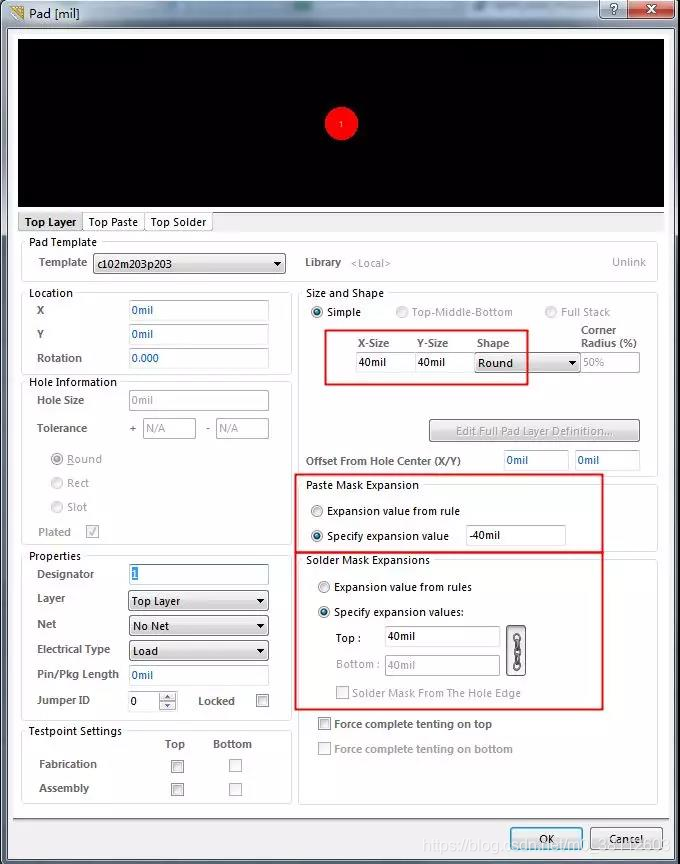680x864 pixels.
Task: Decrease Jumper ID with down arrow
Action: click(x=168, y=705)
